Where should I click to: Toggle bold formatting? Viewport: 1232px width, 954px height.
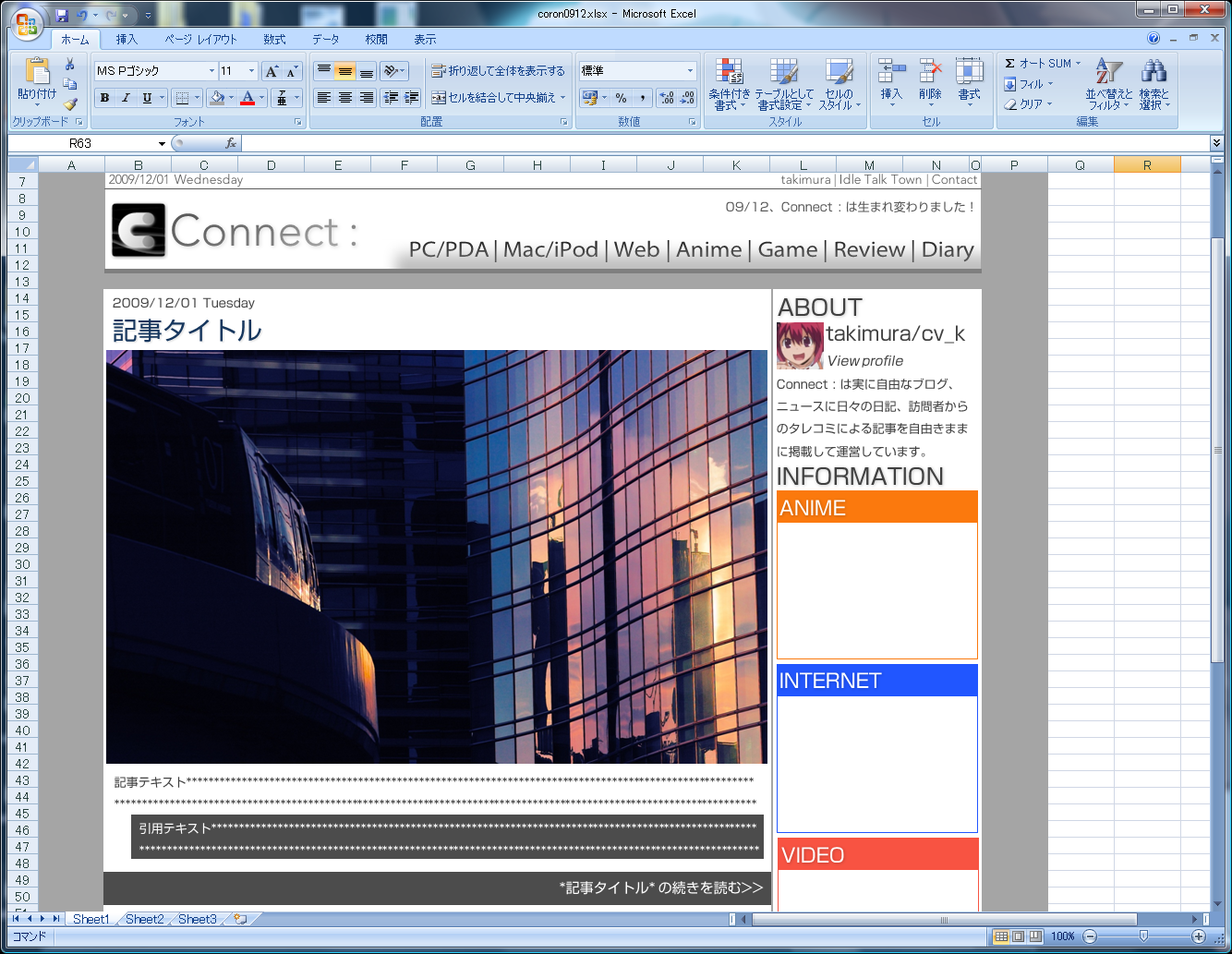(x=104, y=98)
